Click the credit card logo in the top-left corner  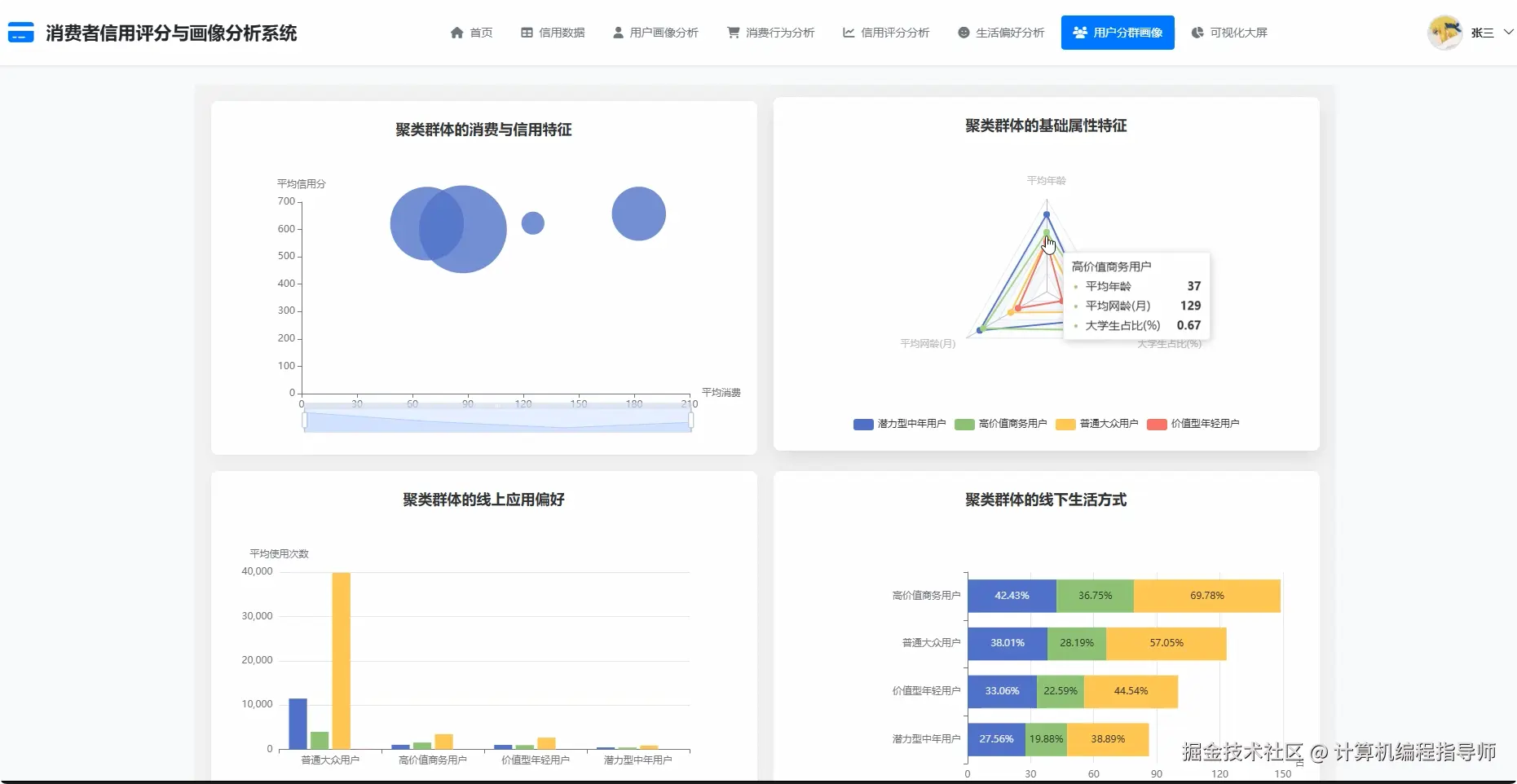coord(20,33)
